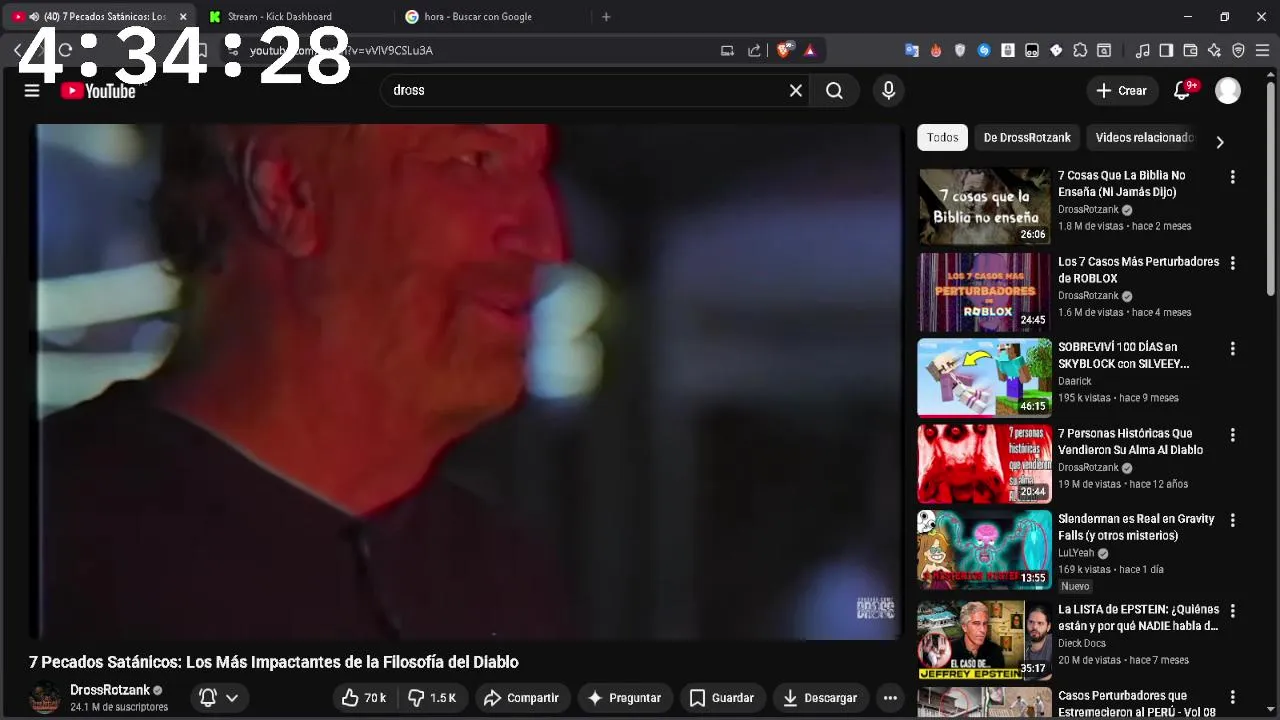Click the Google Translate extension icon
This screenshot has height=720, width=1280.
click(x=912, y=50)
